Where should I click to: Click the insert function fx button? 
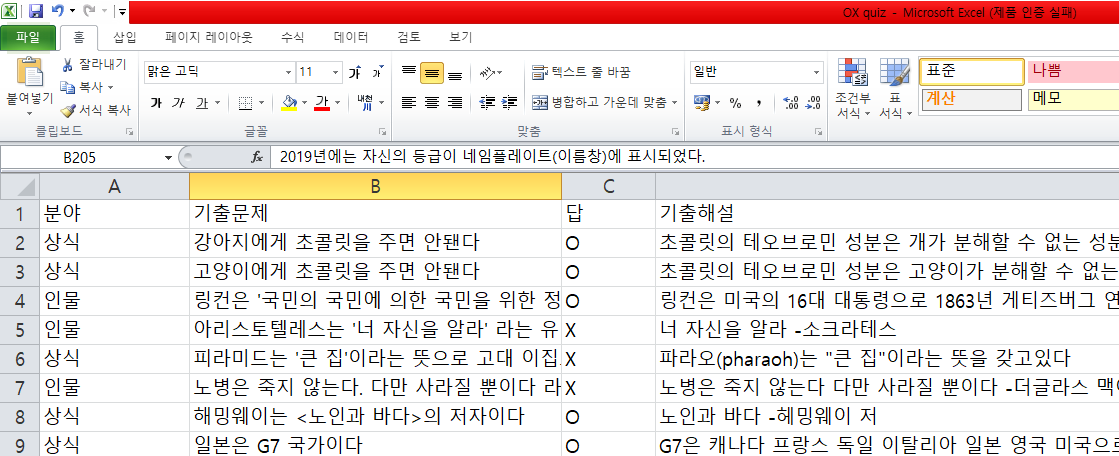click(x=257, y=158)
